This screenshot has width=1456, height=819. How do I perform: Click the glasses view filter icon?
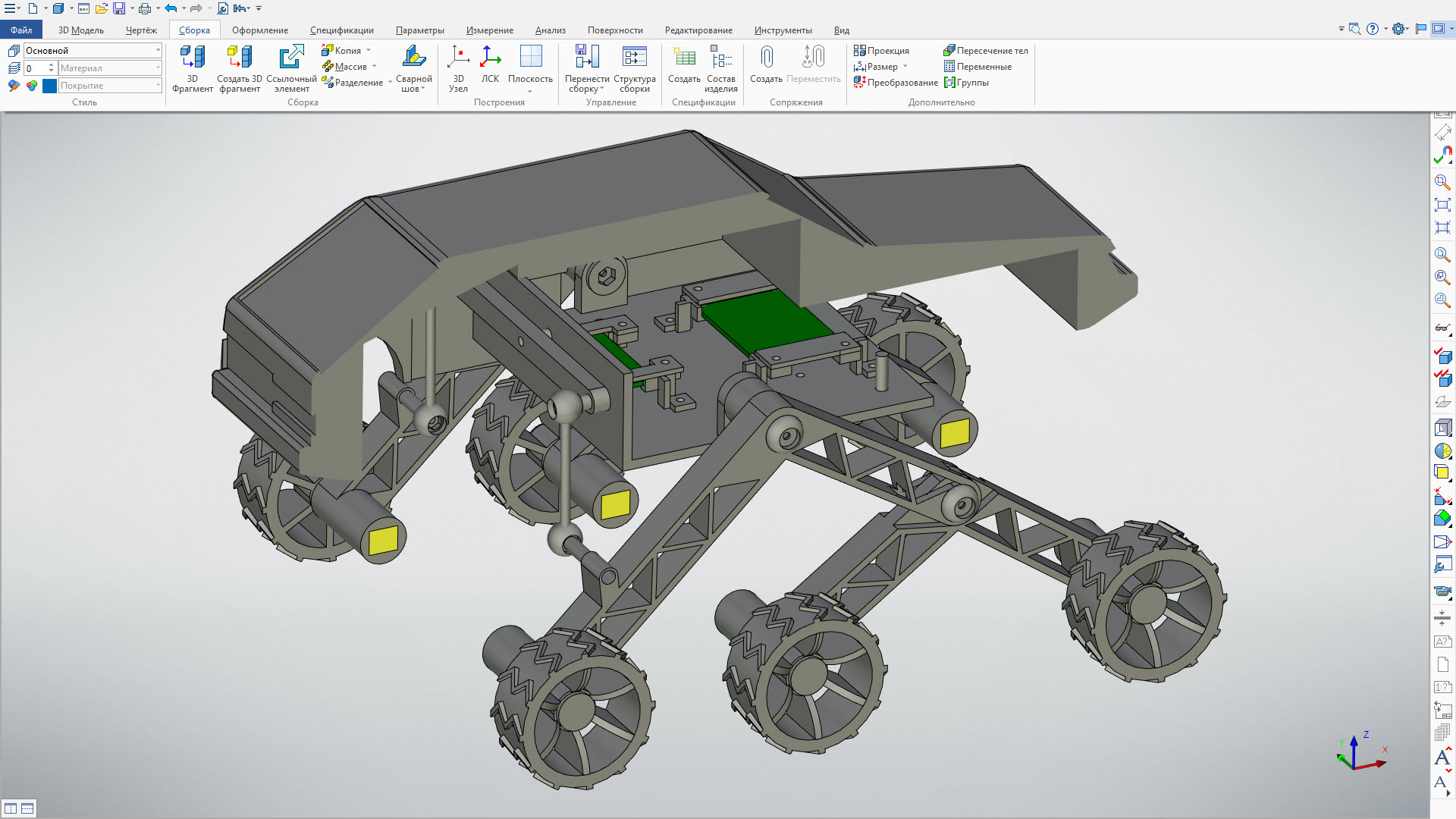[1442, 328]
